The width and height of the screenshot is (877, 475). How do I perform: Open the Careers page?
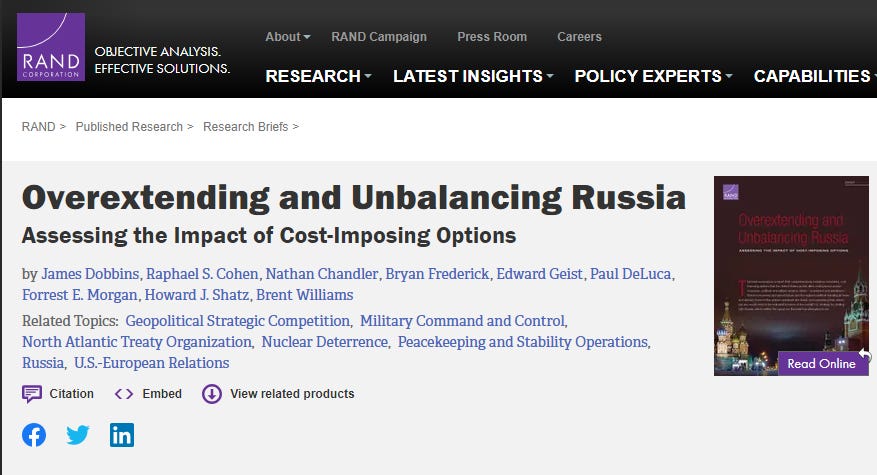click(x=579, y=37)
